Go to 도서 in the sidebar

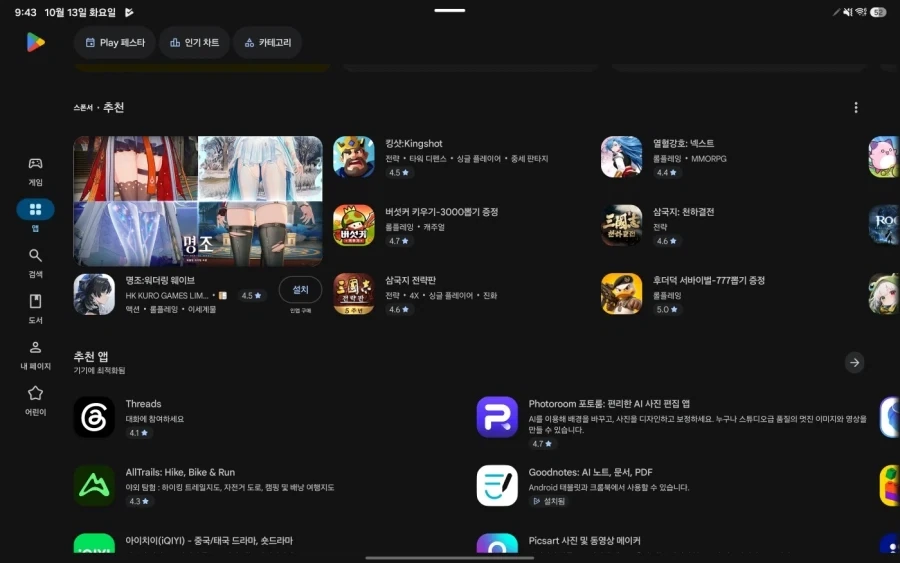[36, 309]
